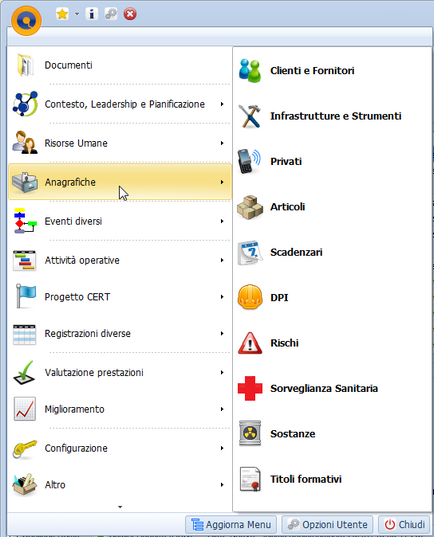This screenshot has width=434, height=537.
Task: Click the Sorveglianza Sanitaria red cross icon
Action: click(250, 388)
